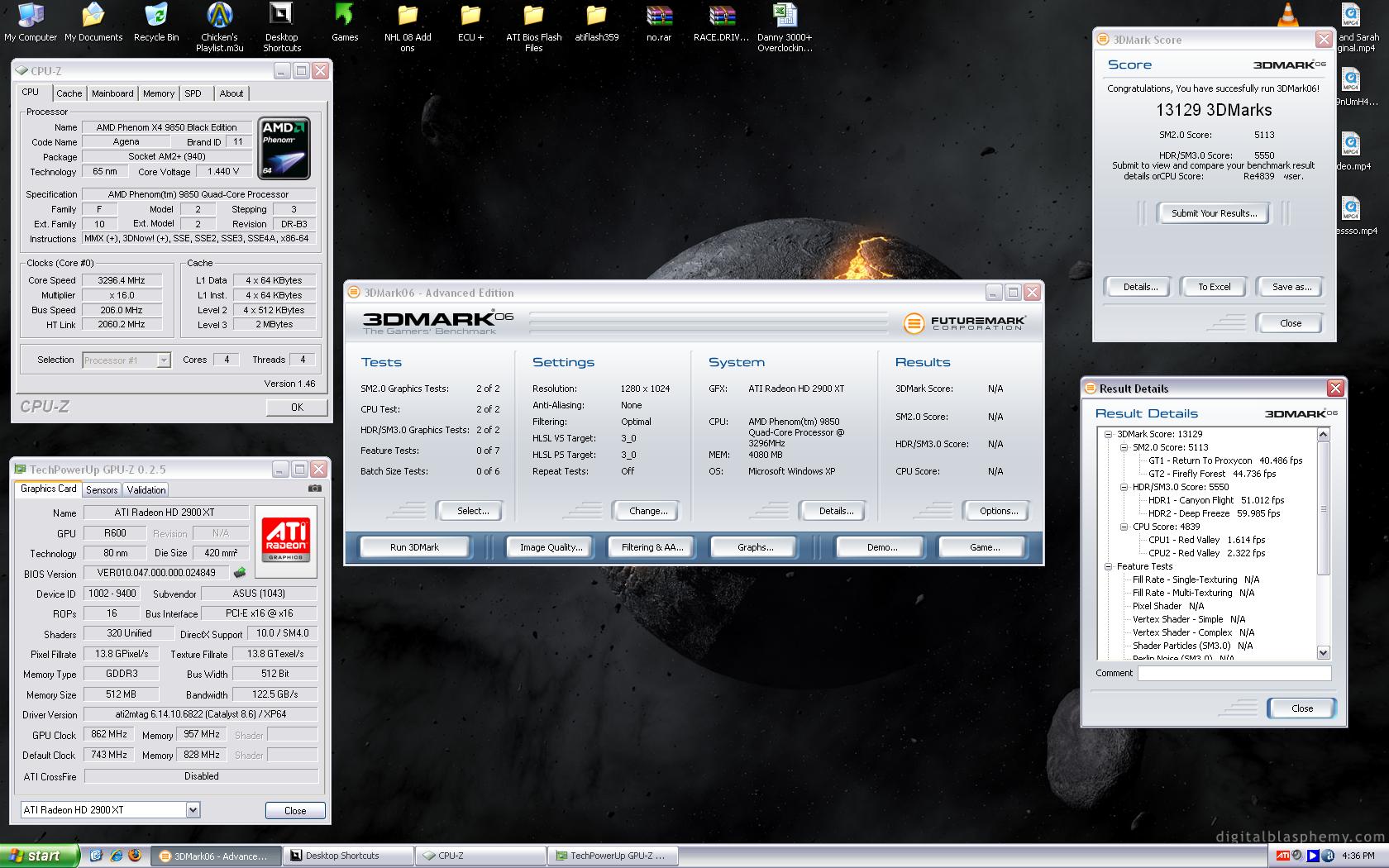This screenshot has width=1389, height=868.
Task: Collapse HDR/SM3.0 Score: 5550 node
Action: (x=1124, y=487)
